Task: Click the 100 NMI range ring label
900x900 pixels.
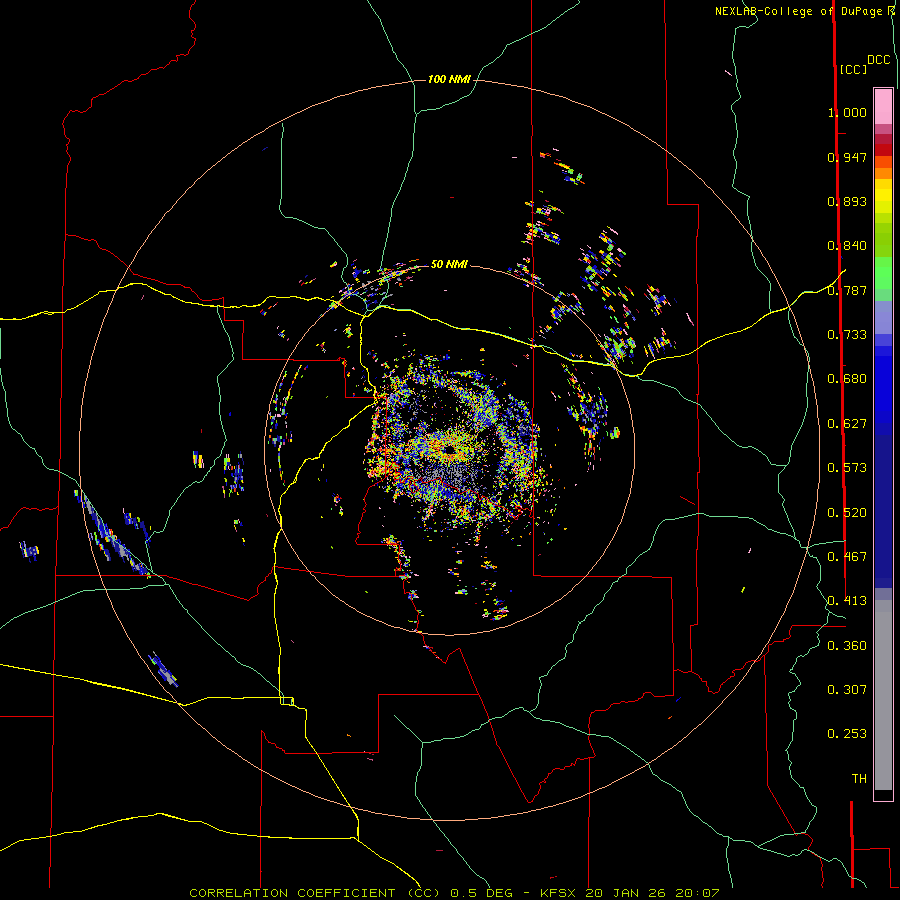Action: tap(449, 79)
